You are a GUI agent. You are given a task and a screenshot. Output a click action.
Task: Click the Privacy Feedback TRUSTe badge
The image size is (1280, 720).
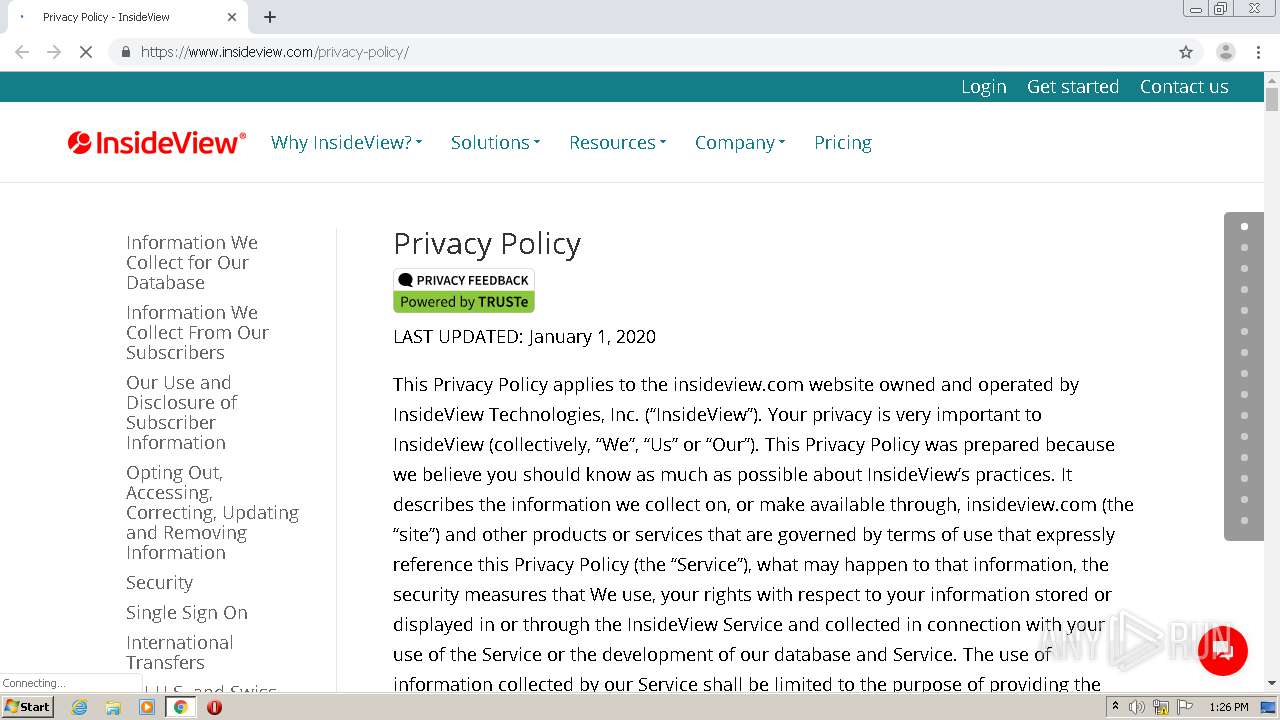coord(464,291)
